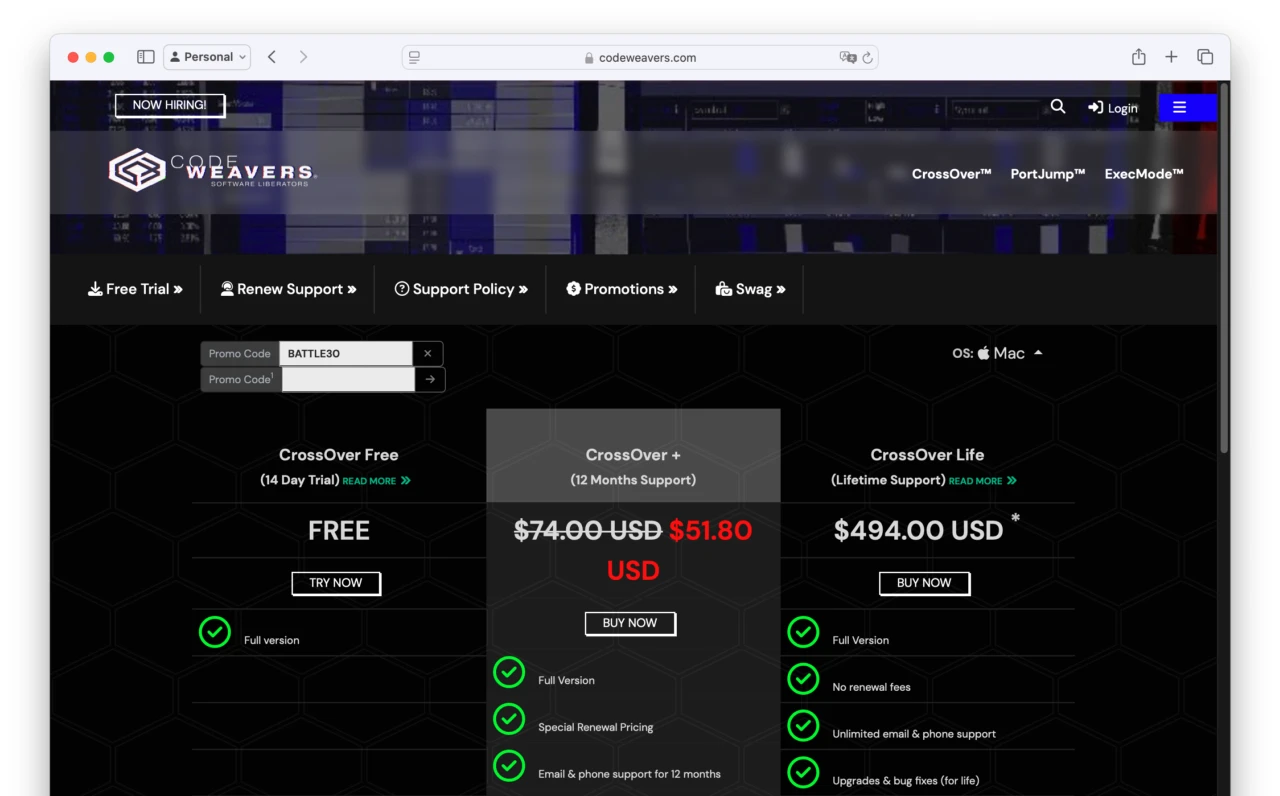Click READ MORE under CrossOver Life

(982, 481)
